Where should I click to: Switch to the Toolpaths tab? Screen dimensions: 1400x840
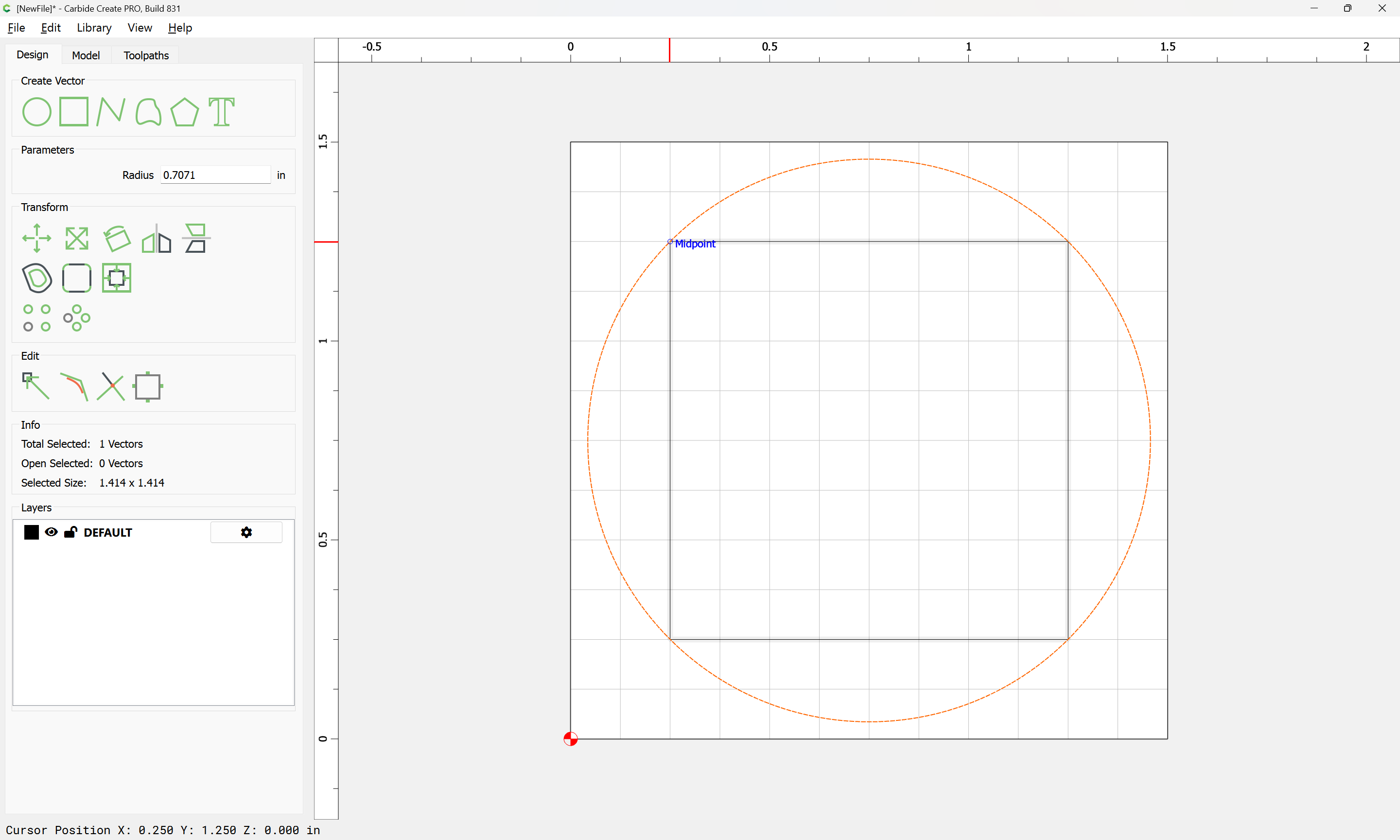point(146,55)
